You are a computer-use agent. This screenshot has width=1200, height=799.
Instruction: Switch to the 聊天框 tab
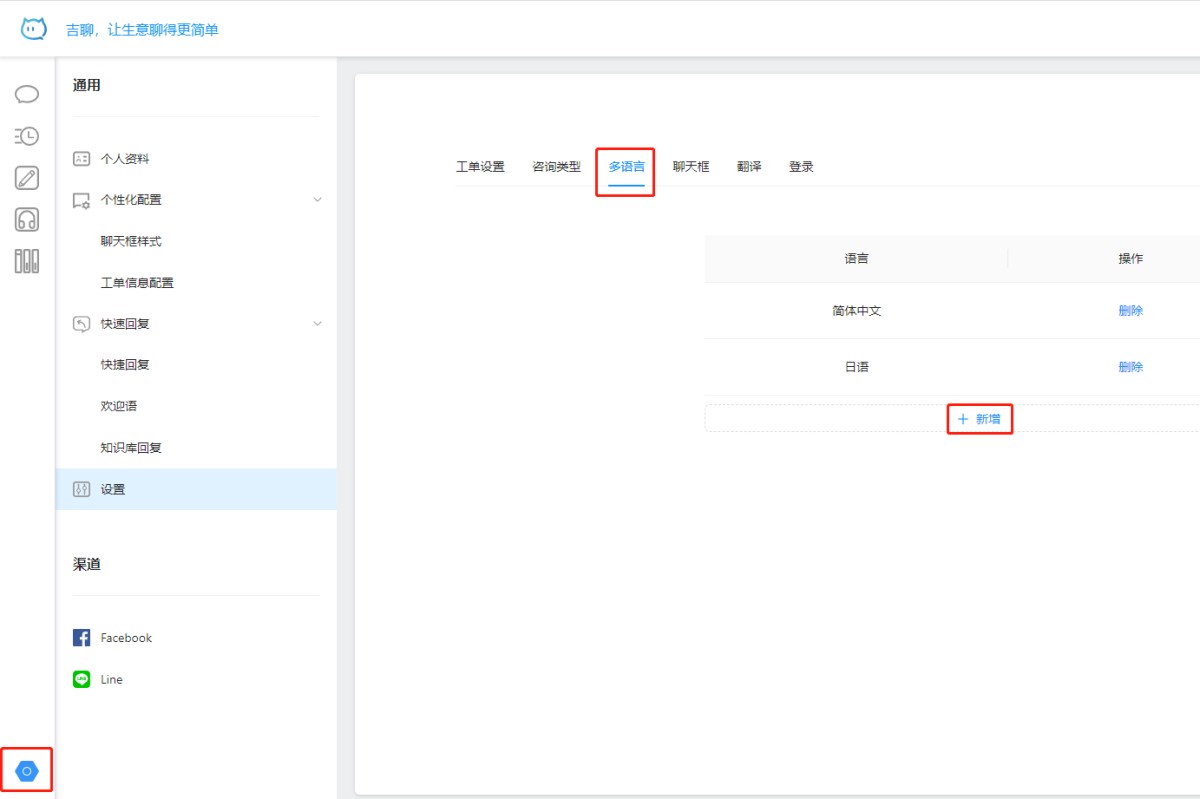691,167
